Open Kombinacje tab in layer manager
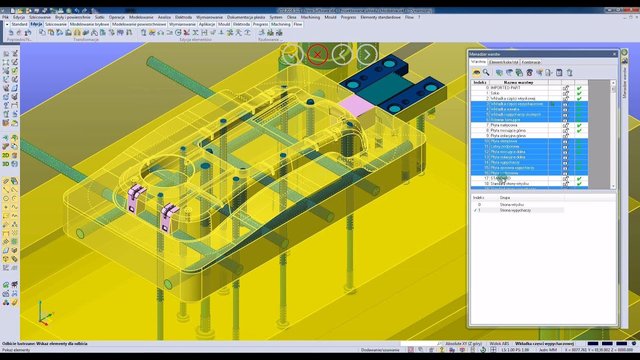Image resolution: width=640 pixels, height=360 pixels. tap(531, 62)
